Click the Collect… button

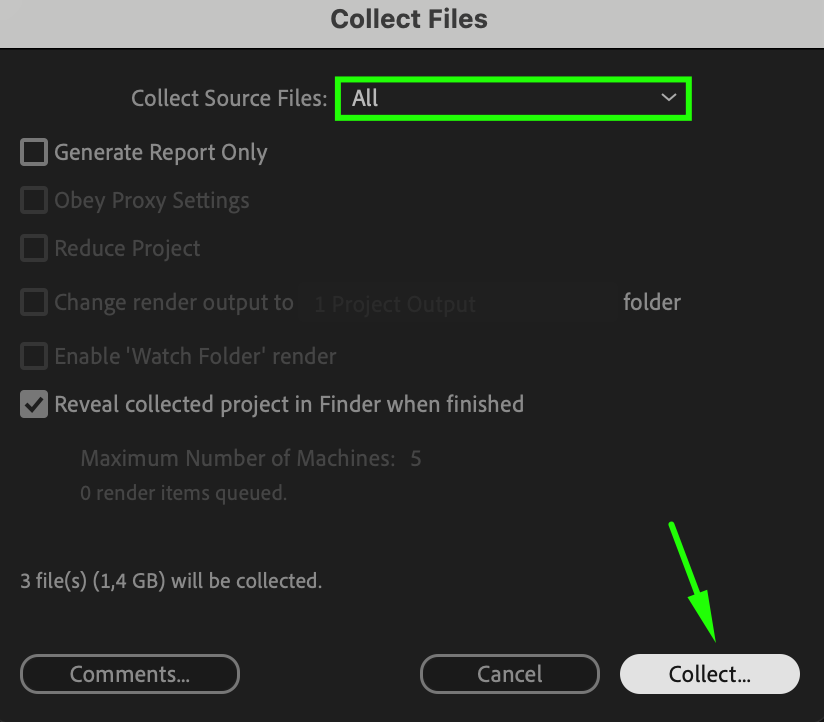pos(710,674)
